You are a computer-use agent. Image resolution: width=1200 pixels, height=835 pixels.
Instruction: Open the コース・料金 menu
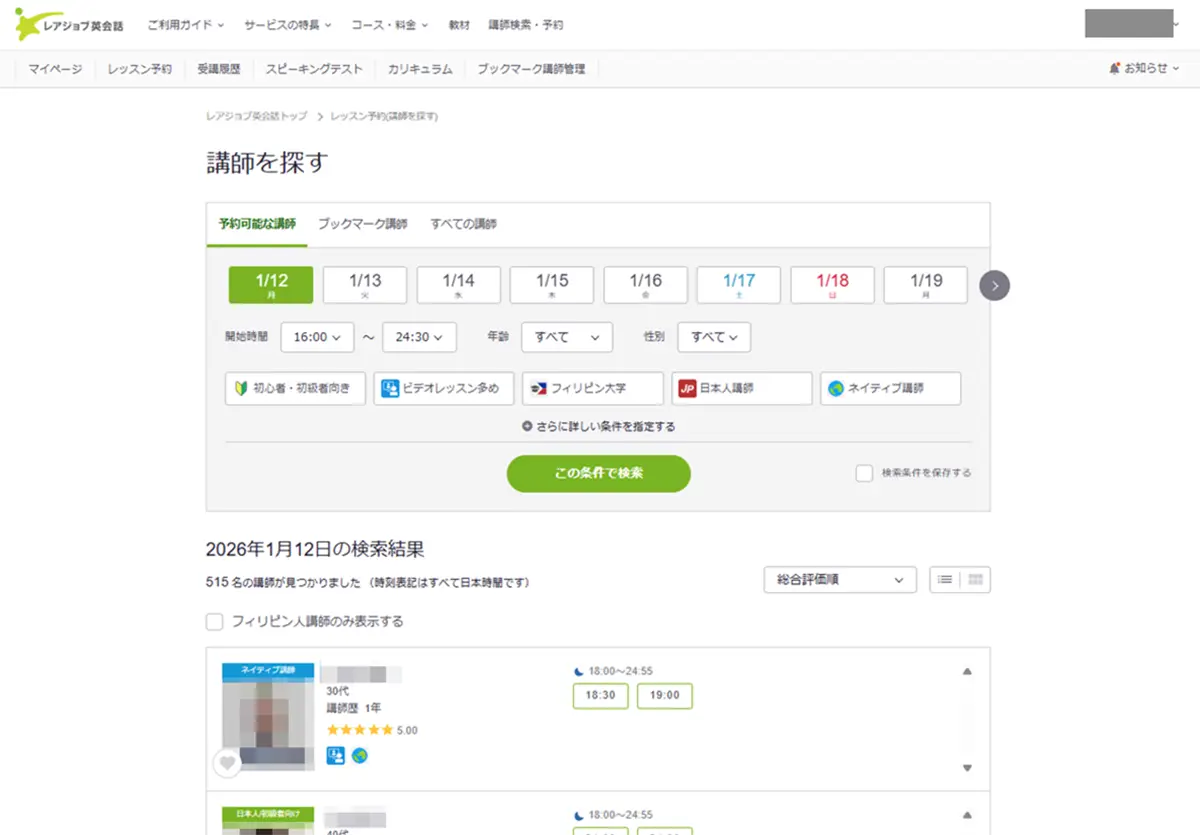[389, 25]
